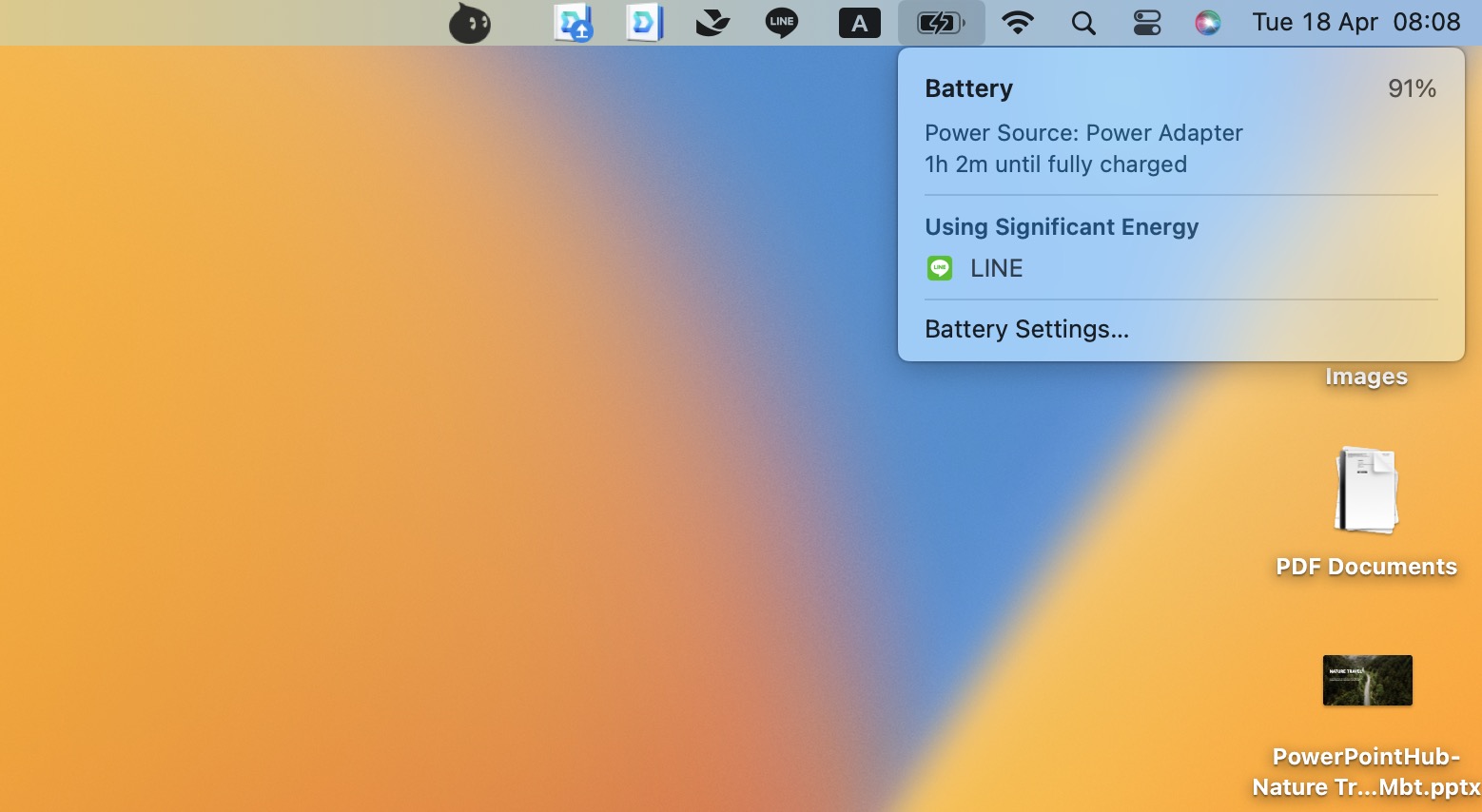Image resolution: width=1482 pixels, height=812 pixels.
Task: Expand the PDF Documents stack on desktop
Action: pos(1367,492)
